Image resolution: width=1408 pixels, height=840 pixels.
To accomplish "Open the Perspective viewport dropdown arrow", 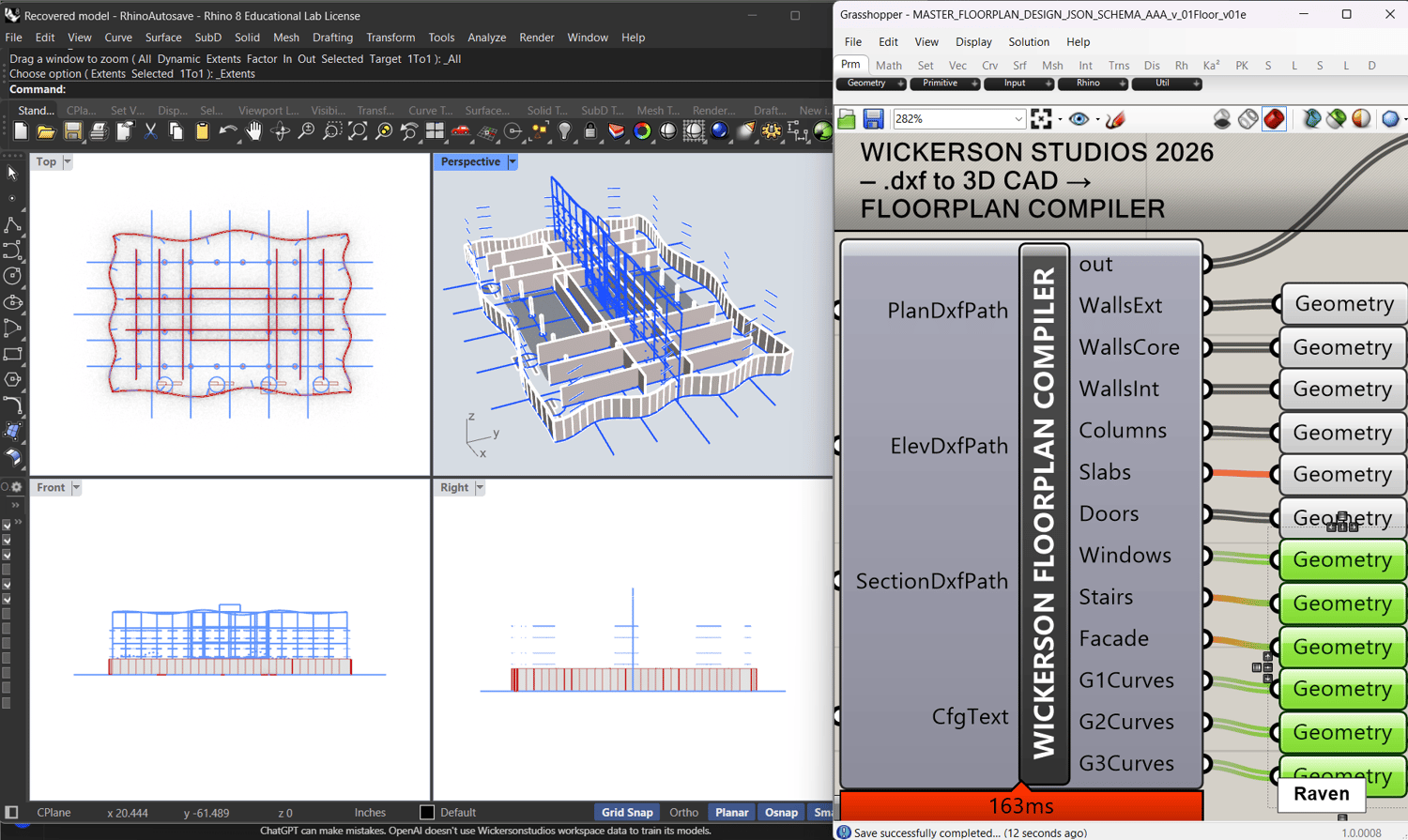I will 513,162.
